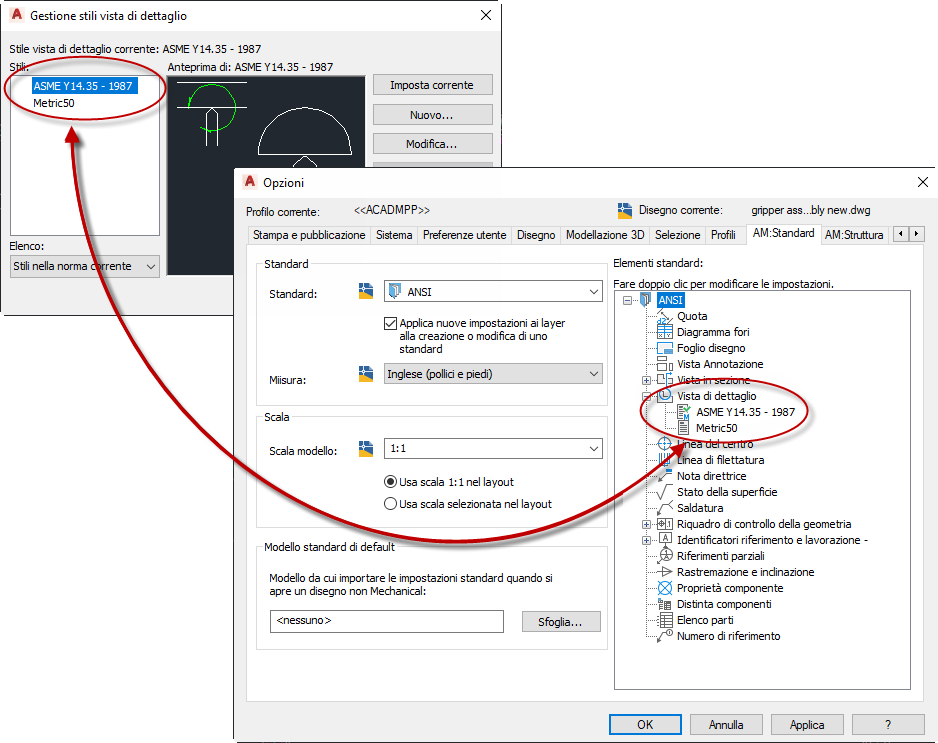Open the Elenco Stili nella norma corrente dropdown
938x743 pixels.
point(85,266)
